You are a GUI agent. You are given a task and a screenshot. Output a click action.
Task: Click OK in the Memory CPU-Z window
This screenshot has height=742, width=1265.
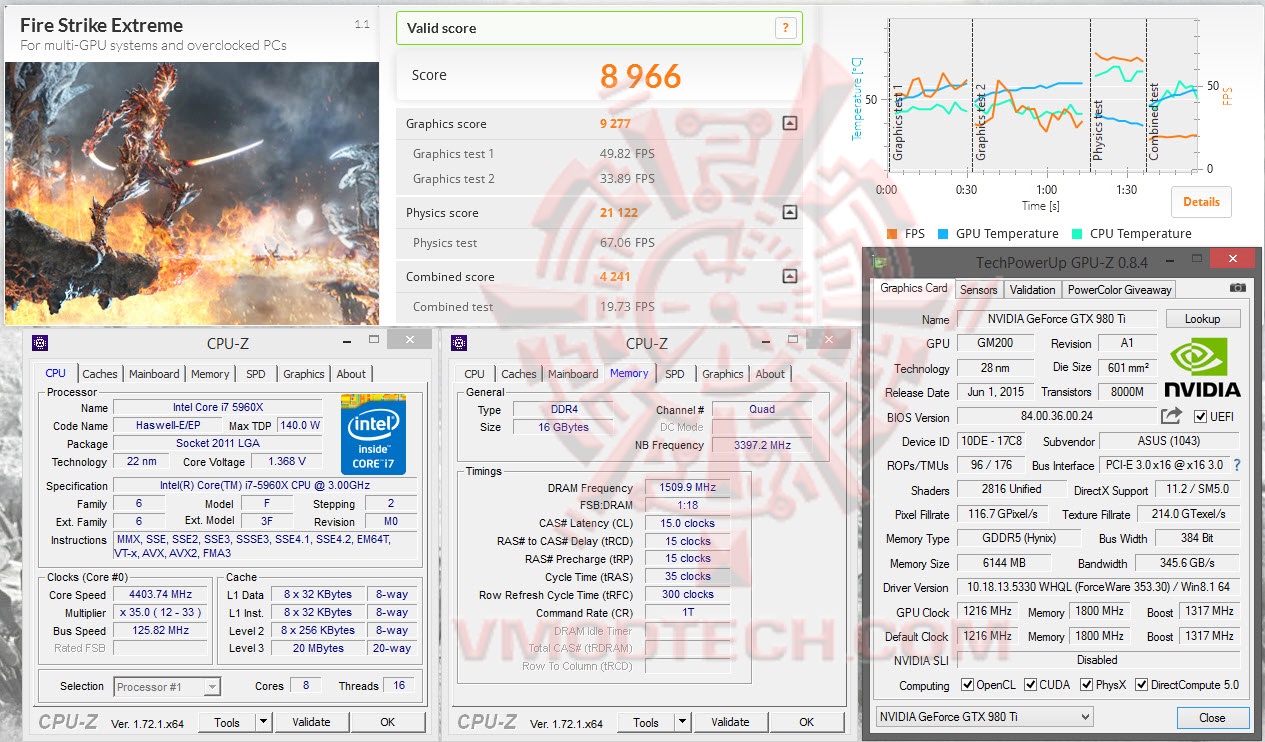tap(806, 722)
